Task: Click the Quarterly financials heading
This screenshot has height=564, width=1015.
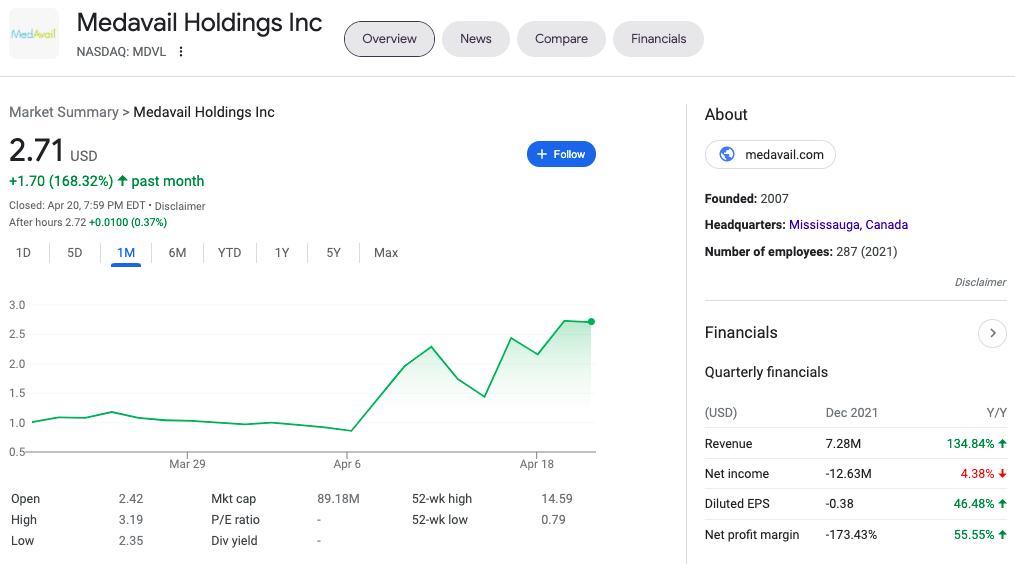Action: pos(766,372)
